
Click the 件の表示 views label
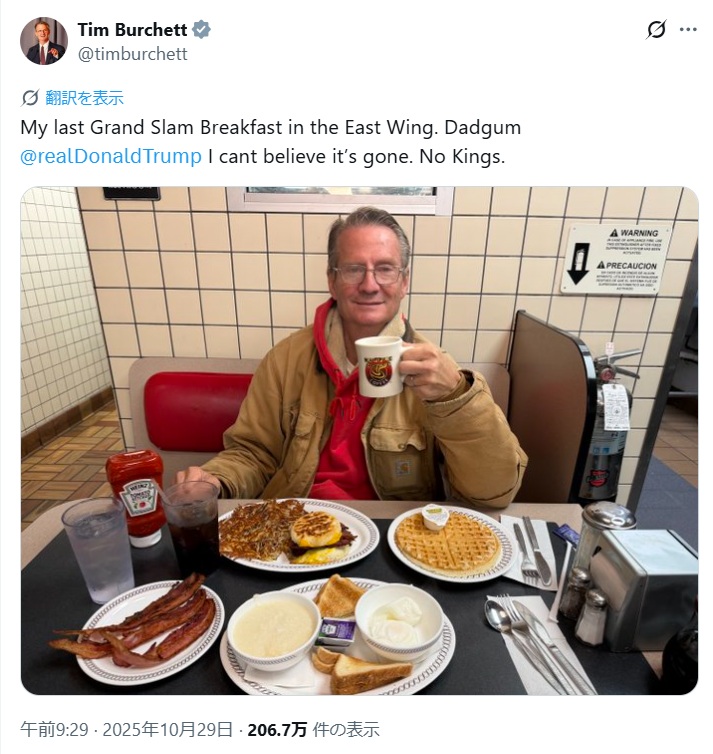pyautogui.click(x=346, y=729)
